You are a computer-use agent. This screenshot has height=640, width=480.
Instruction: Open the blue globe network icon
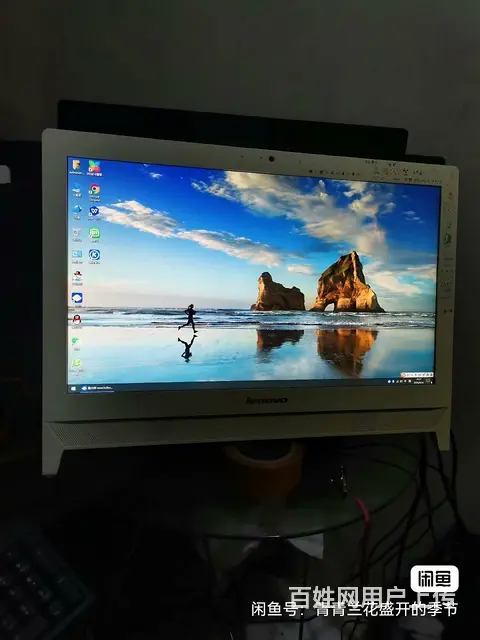click(x=77, y=212)
